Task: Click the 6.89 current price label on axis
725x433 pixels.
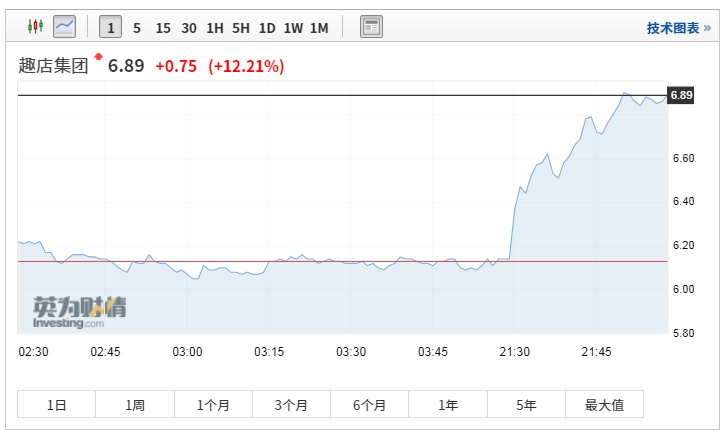Action: point(681,95)
